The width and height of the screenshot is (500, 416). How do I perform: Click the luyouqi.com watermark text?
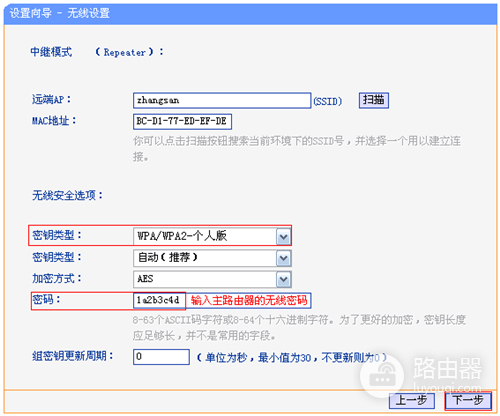coord(447,387)
